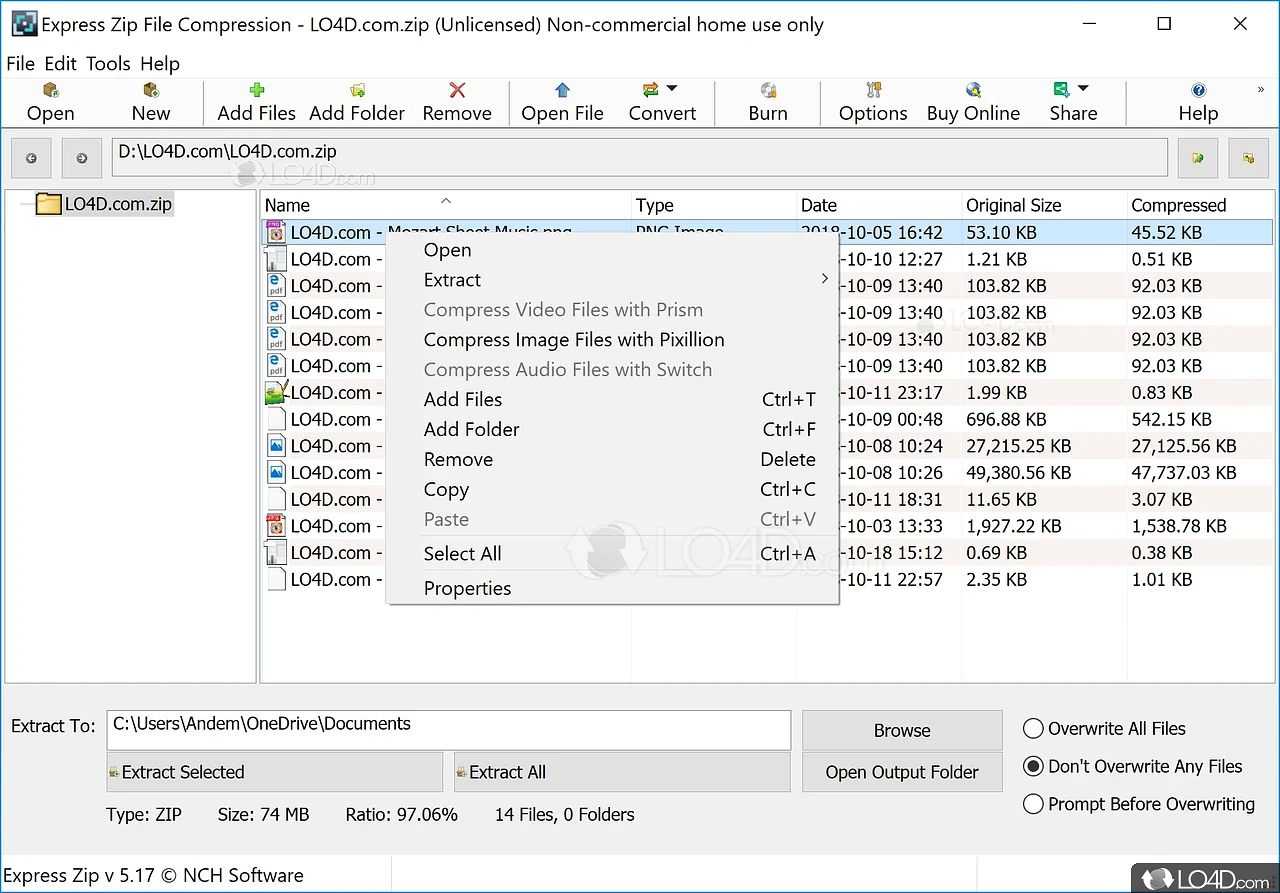Image resolution: width=1280 pixels, height=893 pixels.
Task: Open the Convert dropdown arrow
Action: 672,89
